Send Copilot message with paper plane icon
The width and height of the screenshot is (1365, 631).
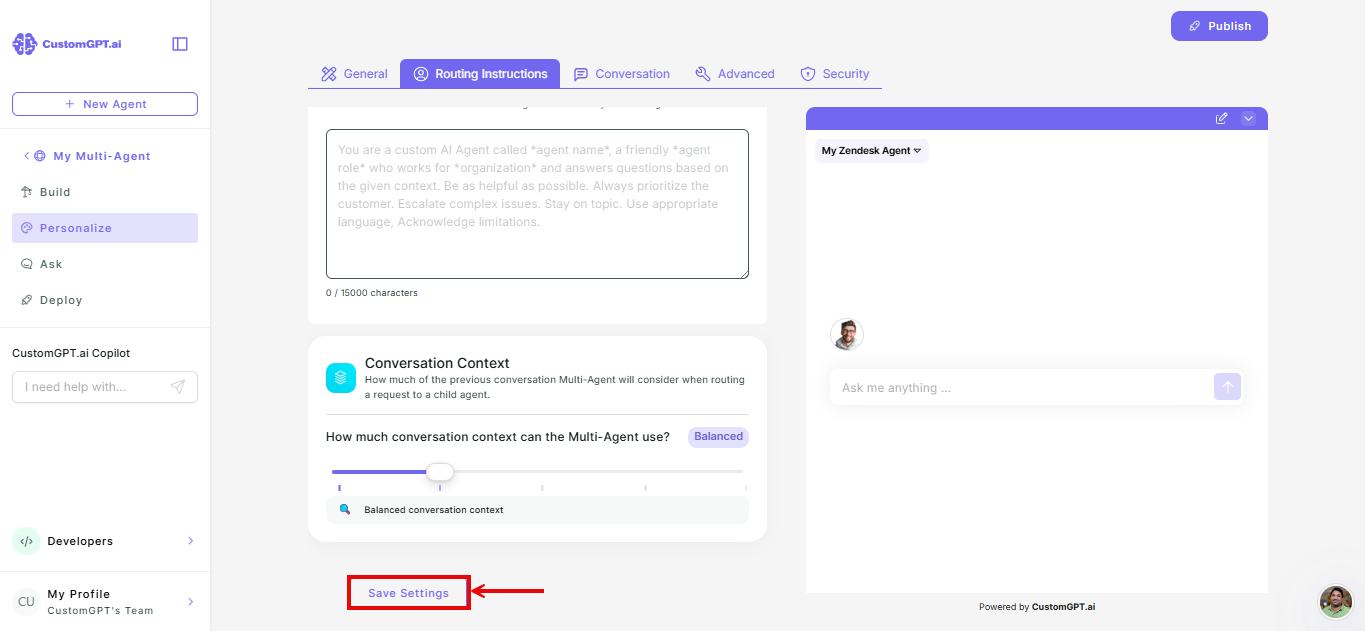(178, 387)
